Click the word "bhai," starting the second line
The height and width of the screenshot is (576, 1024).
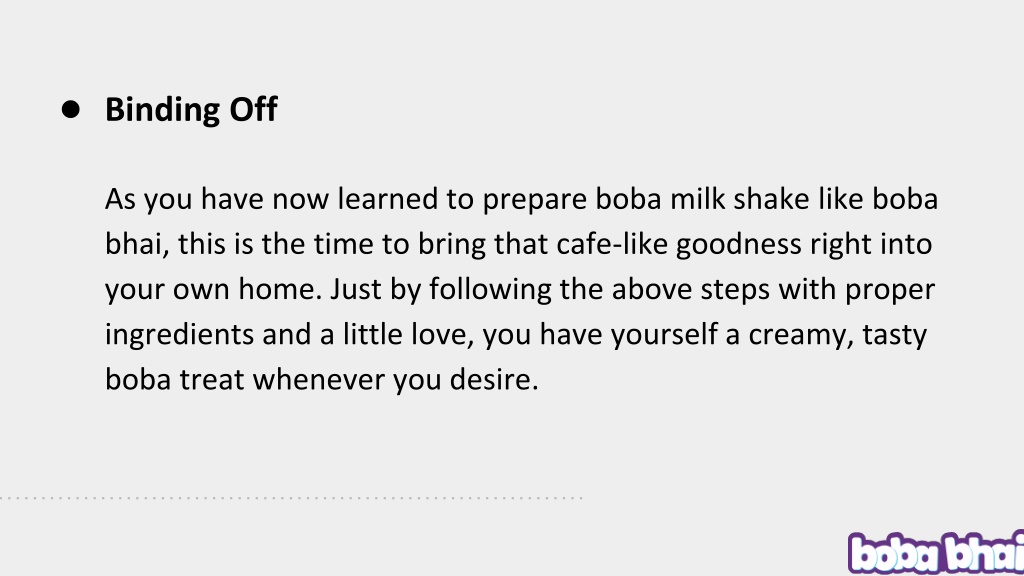point(137,245)
